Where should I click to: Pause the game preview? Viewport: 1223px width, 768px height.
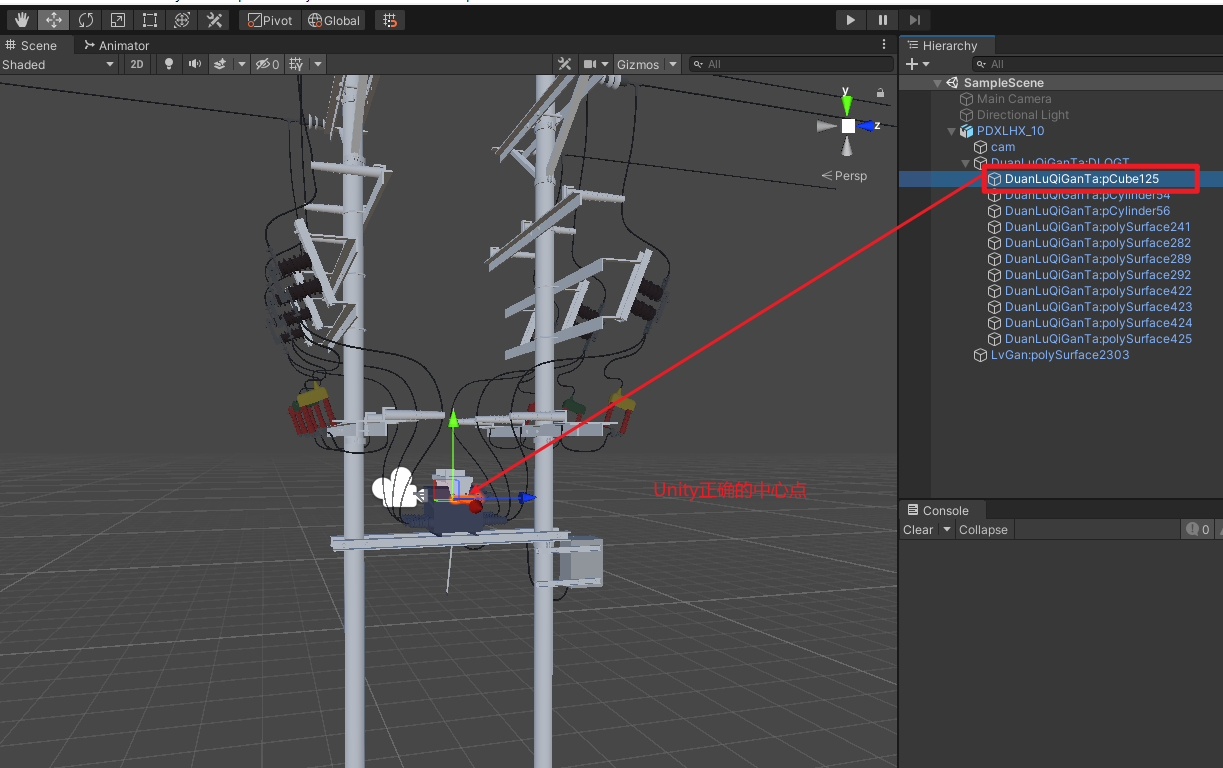coord(882,20)
